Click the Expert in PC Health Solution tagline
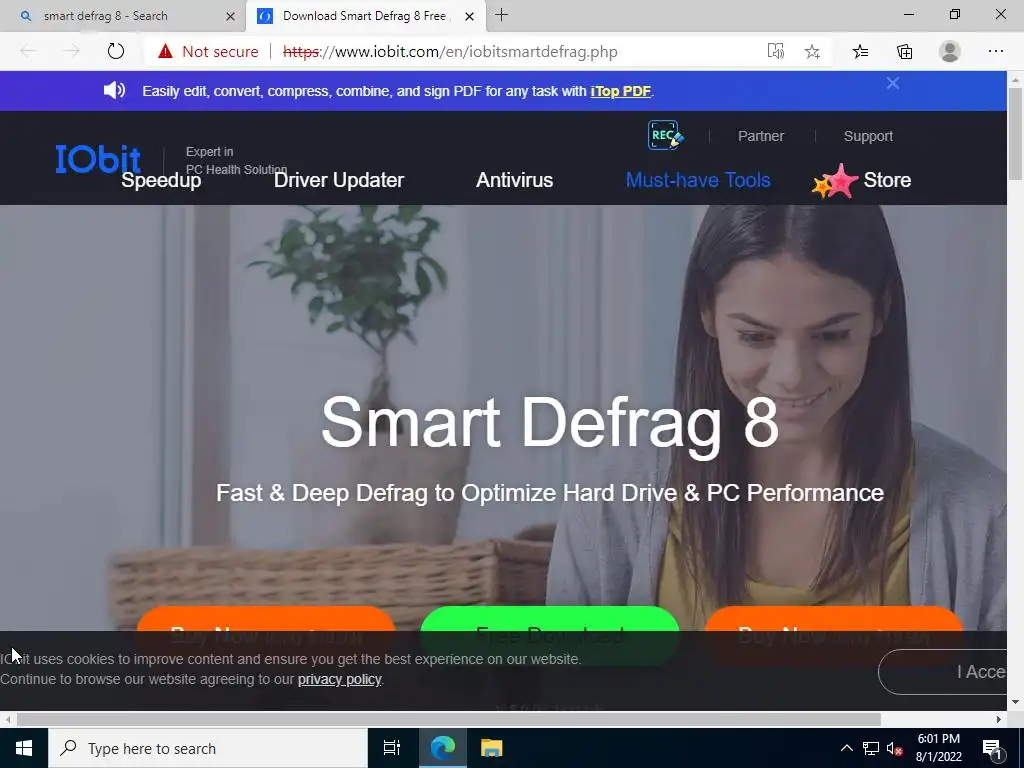This screenshot has width=1024, height=768. (x=236, y=160)
